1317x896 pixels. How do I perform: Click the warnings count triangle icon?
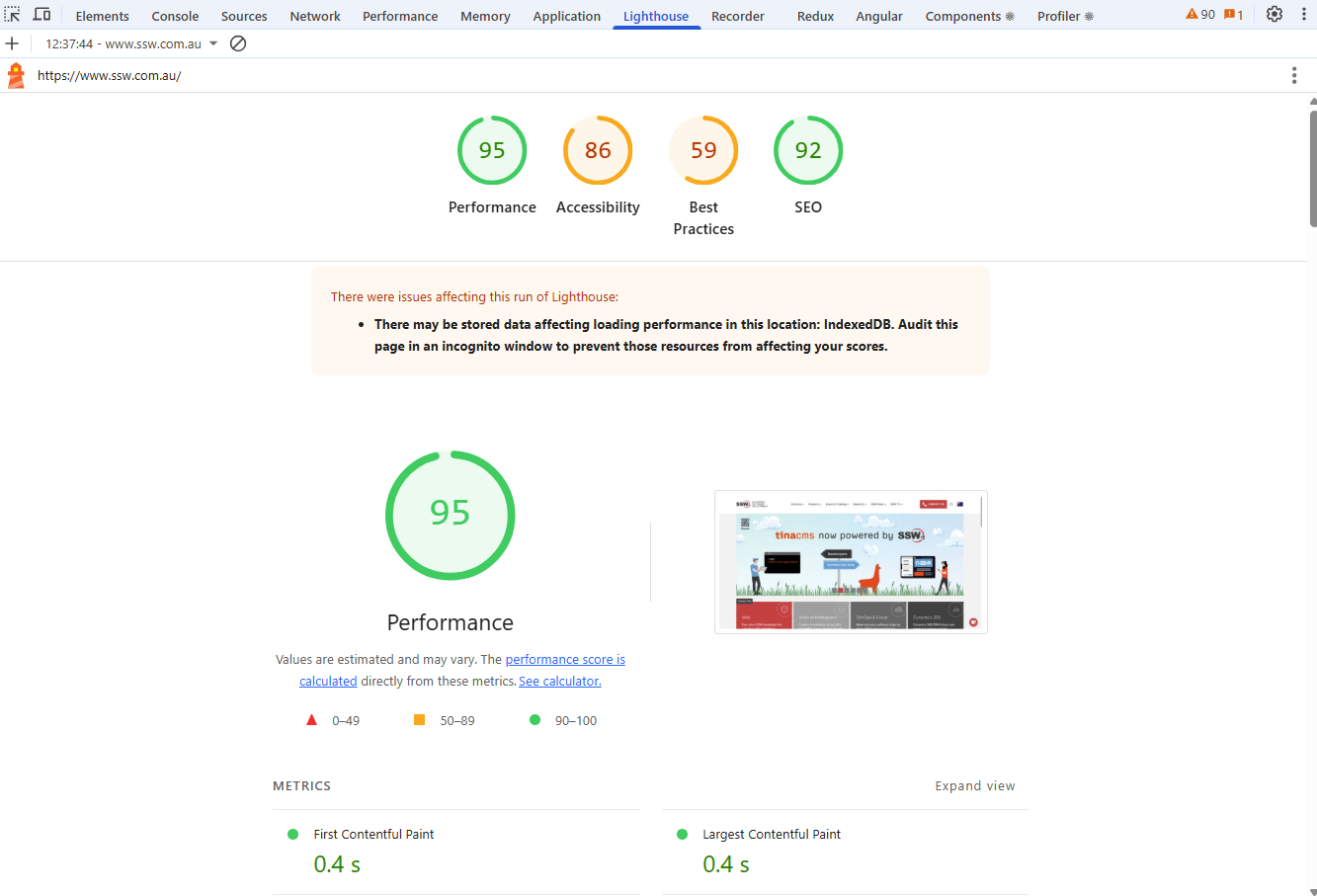coord(1192,15)
